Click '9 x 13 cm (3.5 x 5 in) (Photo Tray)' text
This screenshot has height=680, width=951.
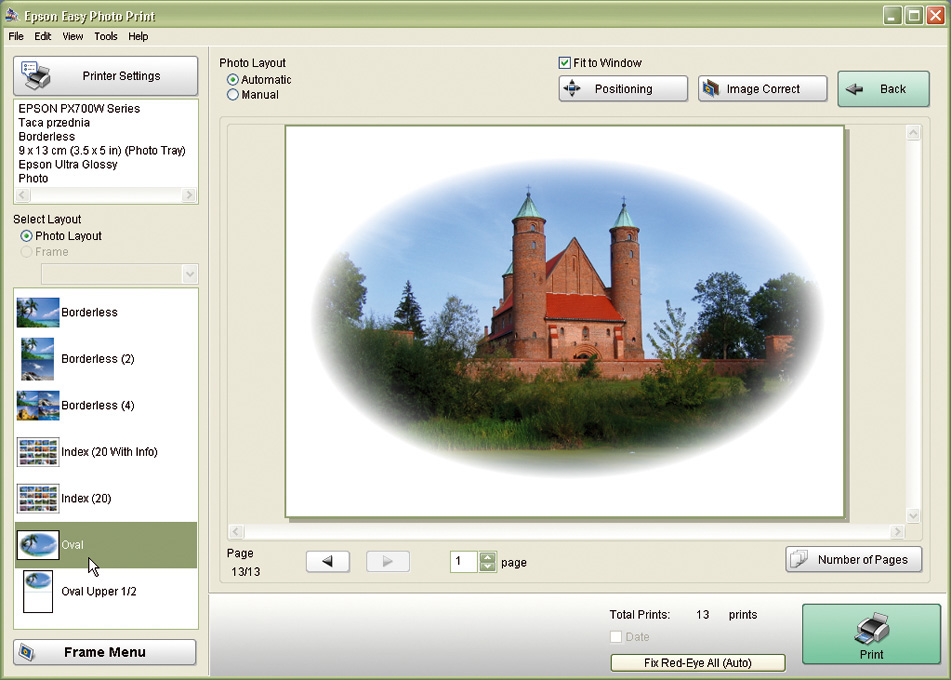[x=102, y=150]
